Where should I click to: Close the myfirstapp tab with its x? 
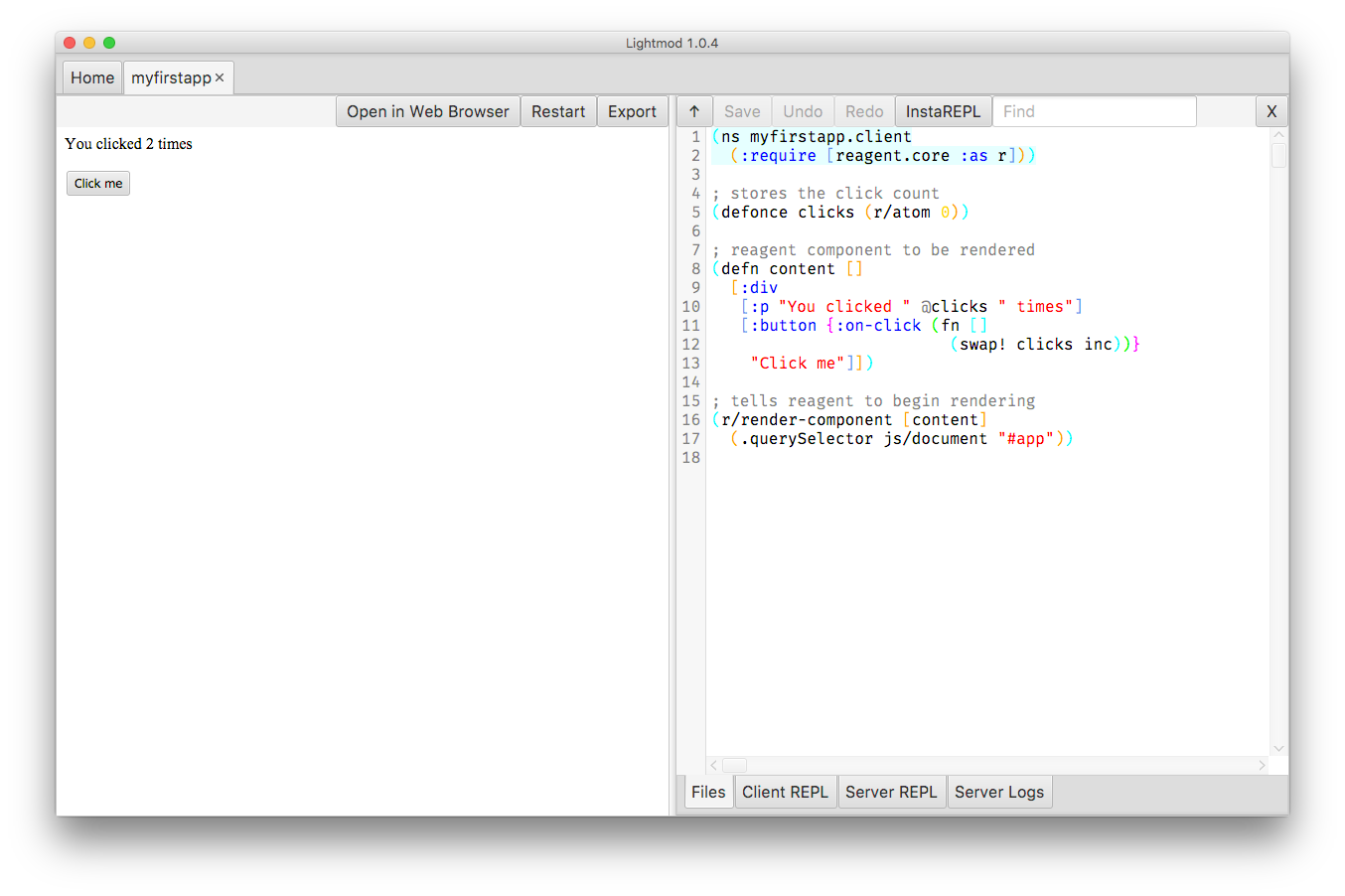click(x=220, y=77)
